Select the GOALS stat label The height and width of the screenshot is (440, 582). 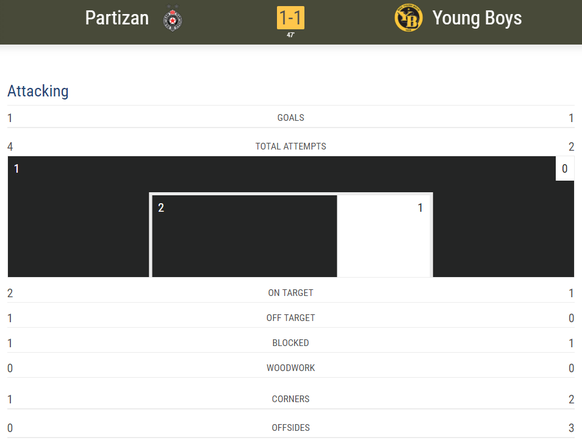[291, 118]
